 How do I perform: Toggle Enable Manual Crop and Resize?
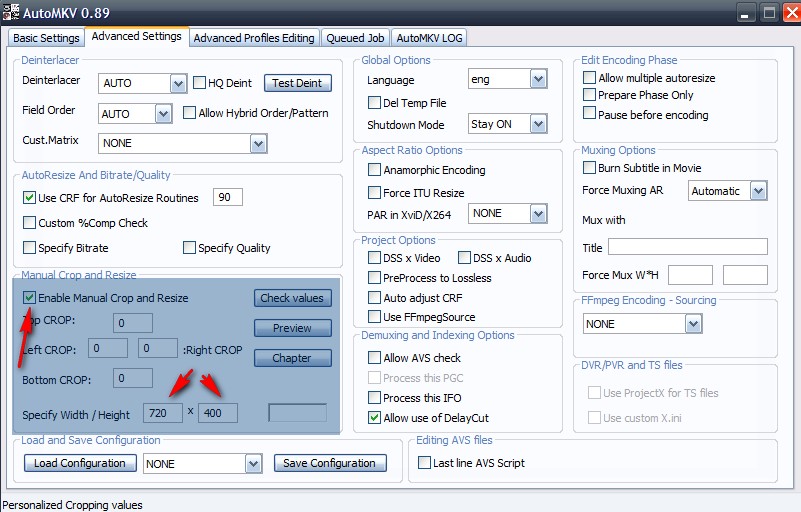(29, 297)
